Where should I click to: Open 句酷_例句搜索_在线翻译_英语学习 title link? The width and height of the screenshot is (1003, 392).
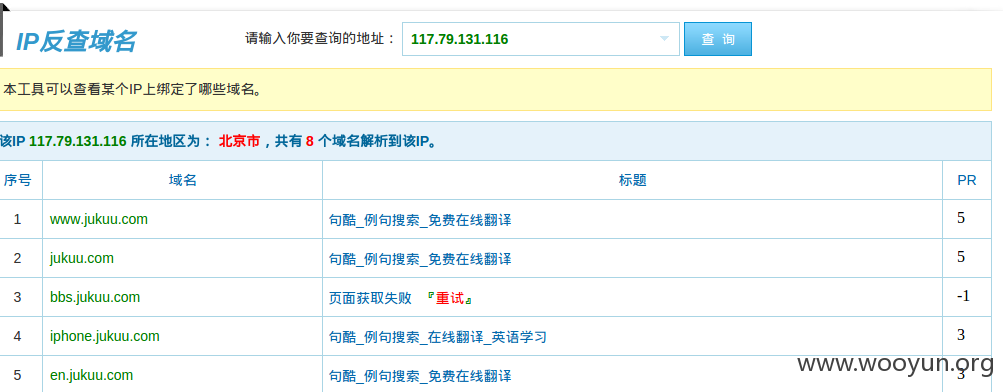(x=438, y=338)
